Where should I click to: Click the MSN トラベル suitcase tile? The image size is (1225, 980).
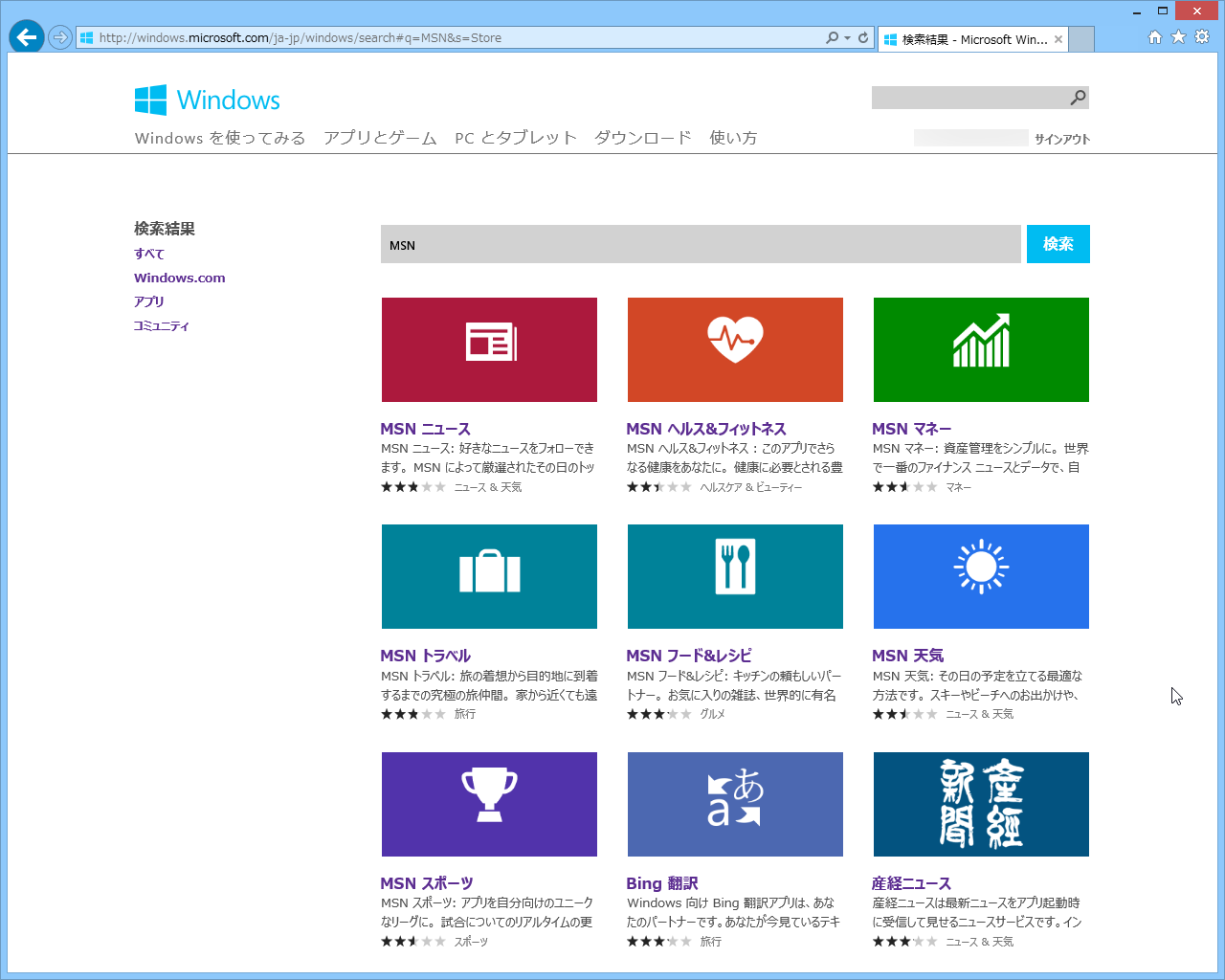pyautogui.click(x=489, y=576)
